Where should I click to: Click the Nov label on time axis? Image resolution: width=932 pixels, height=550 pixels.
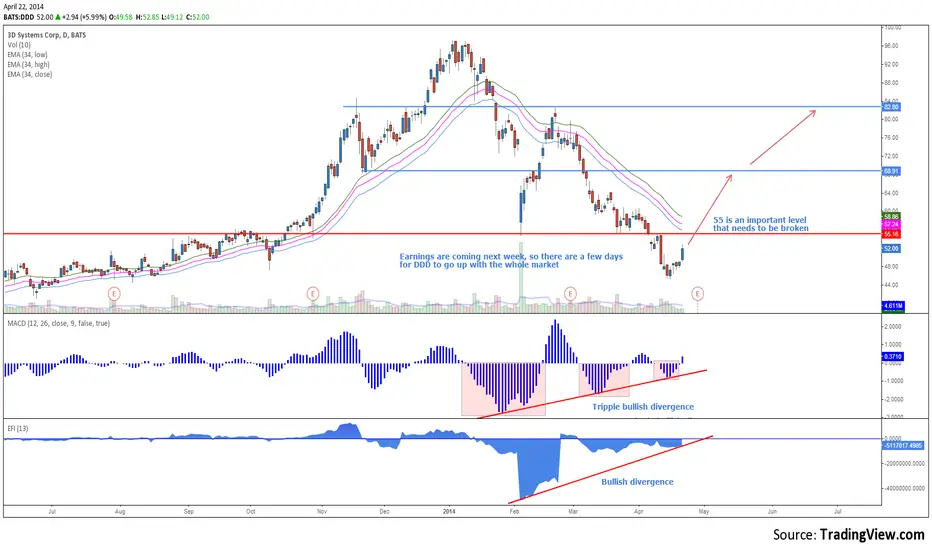click(x=322, y=511)
